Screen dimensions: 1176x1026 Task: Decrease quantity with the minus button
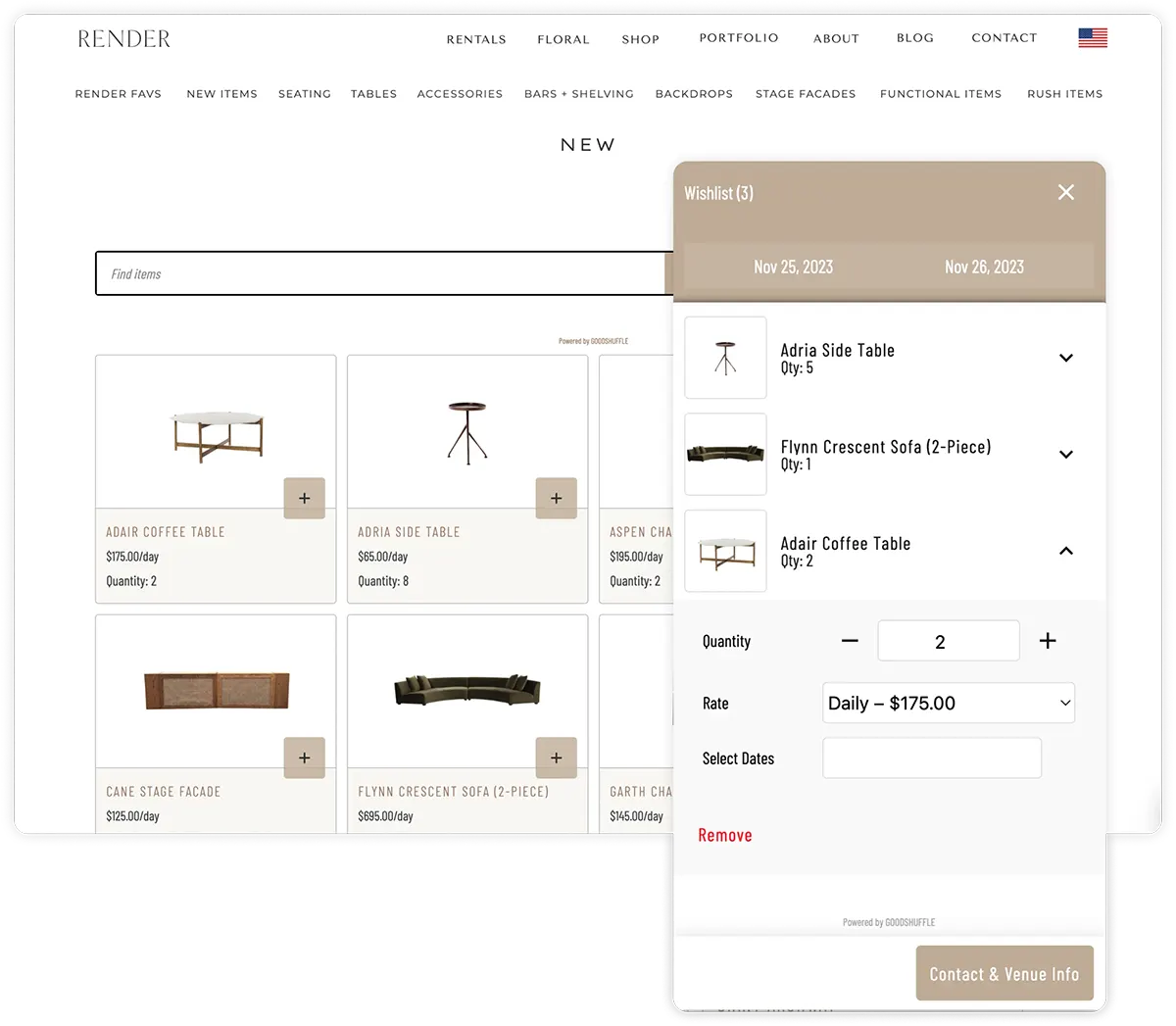point(850,641)
